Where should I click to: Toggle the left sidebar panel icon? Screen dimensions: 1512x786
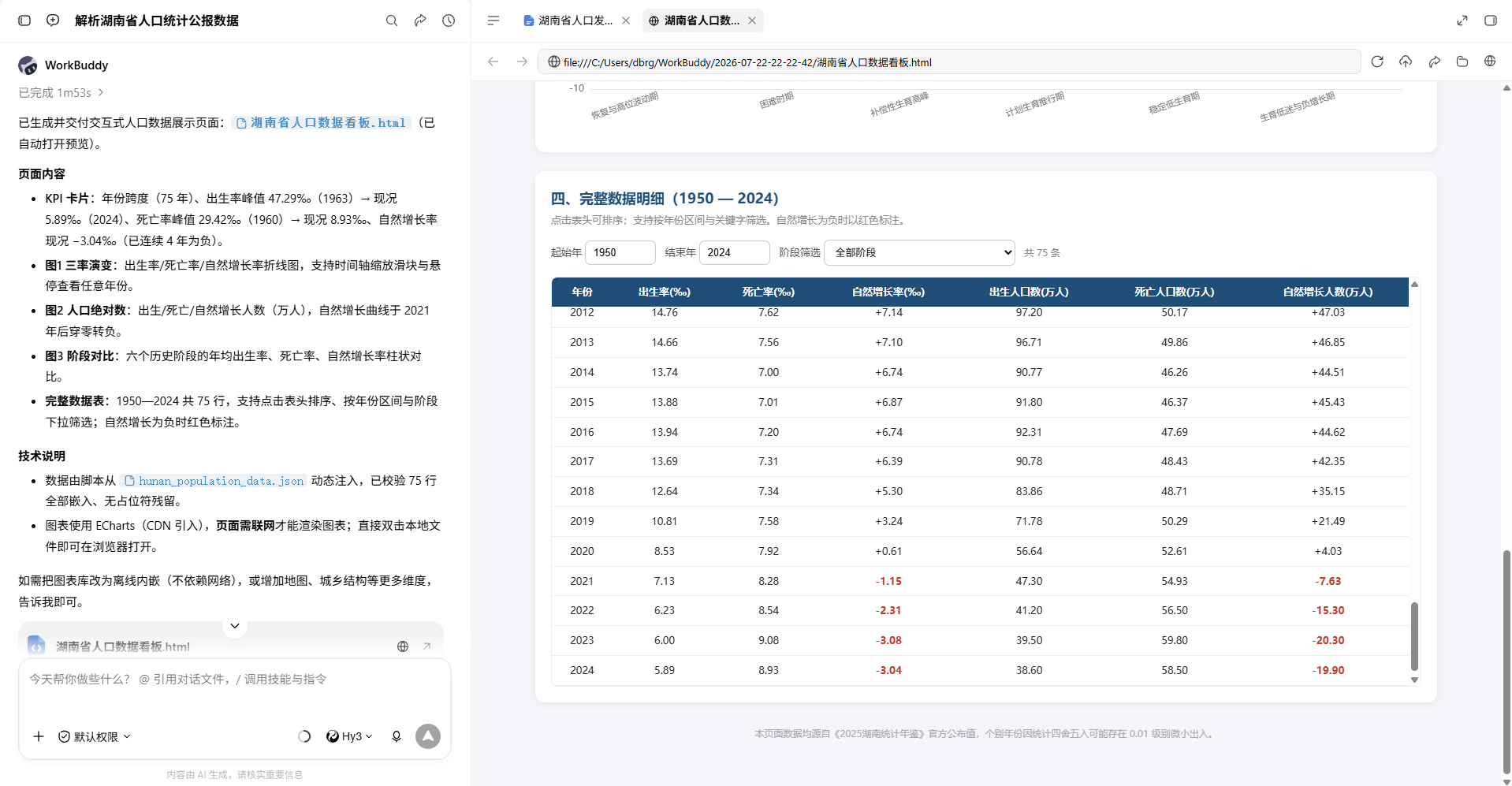pos(24,20)
